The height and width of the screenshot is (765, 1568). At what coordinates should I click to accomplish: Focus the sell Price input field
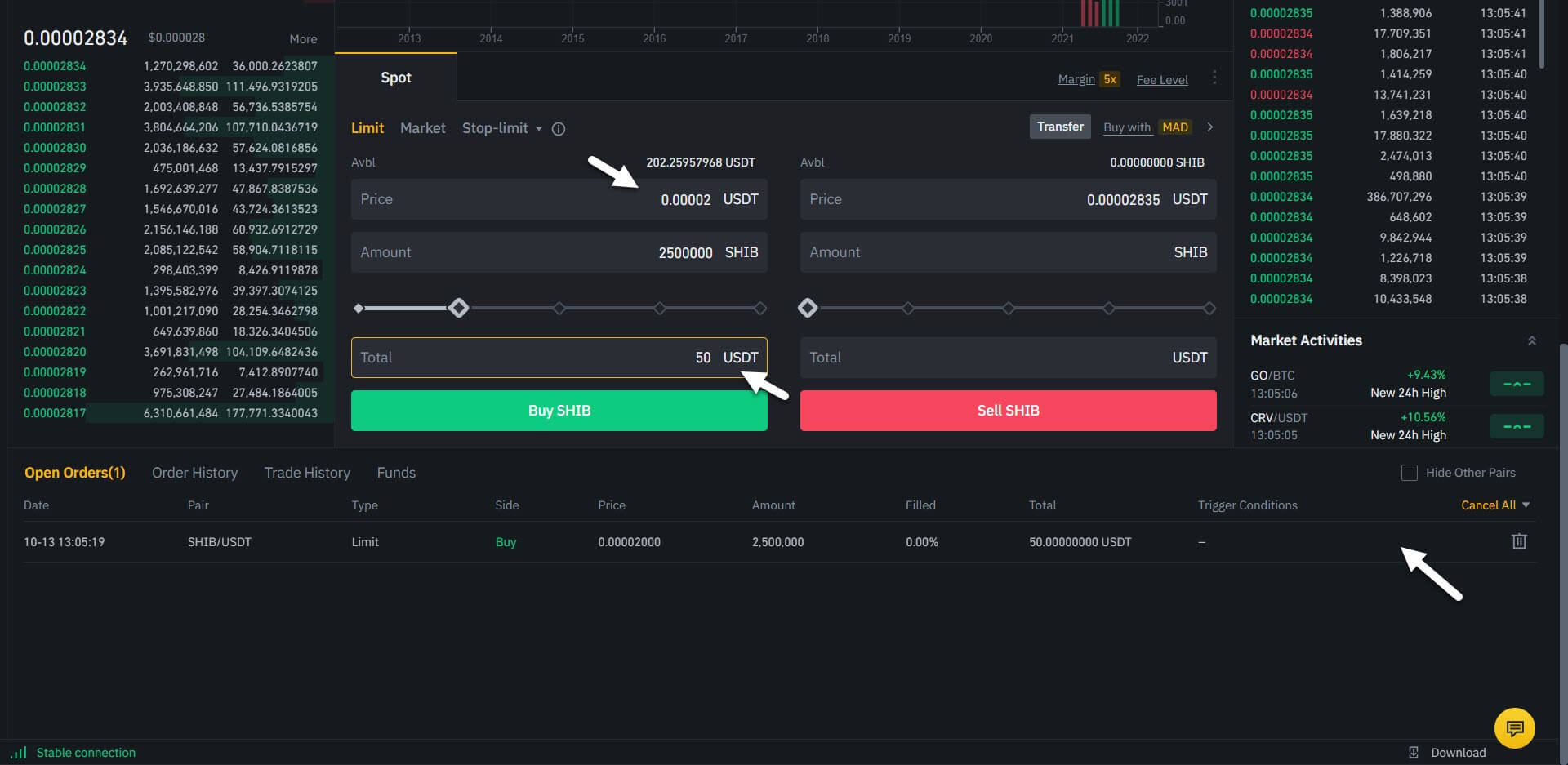tap(1009, 199)
